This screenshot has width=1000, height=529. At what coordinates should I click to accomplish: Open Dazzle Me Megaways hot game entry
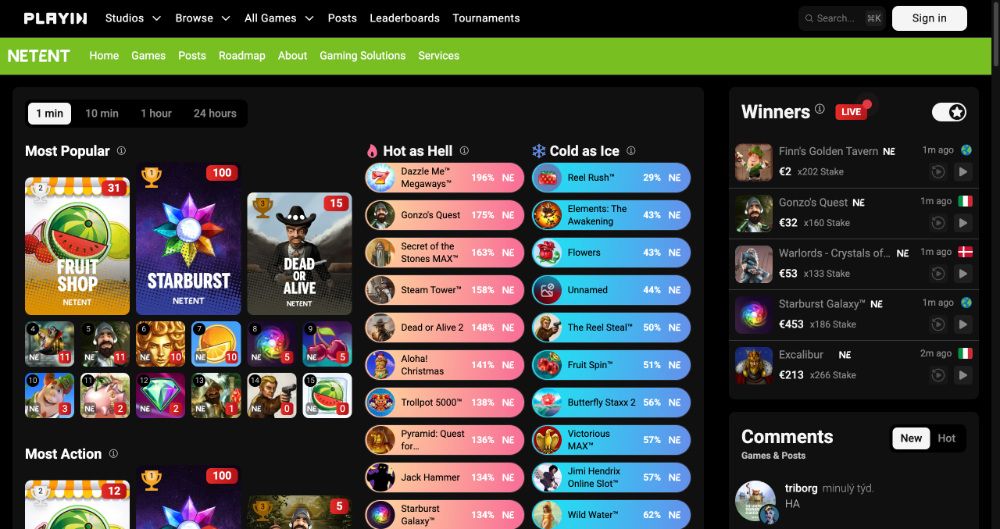pyautogui.click(x=445, y=178)
